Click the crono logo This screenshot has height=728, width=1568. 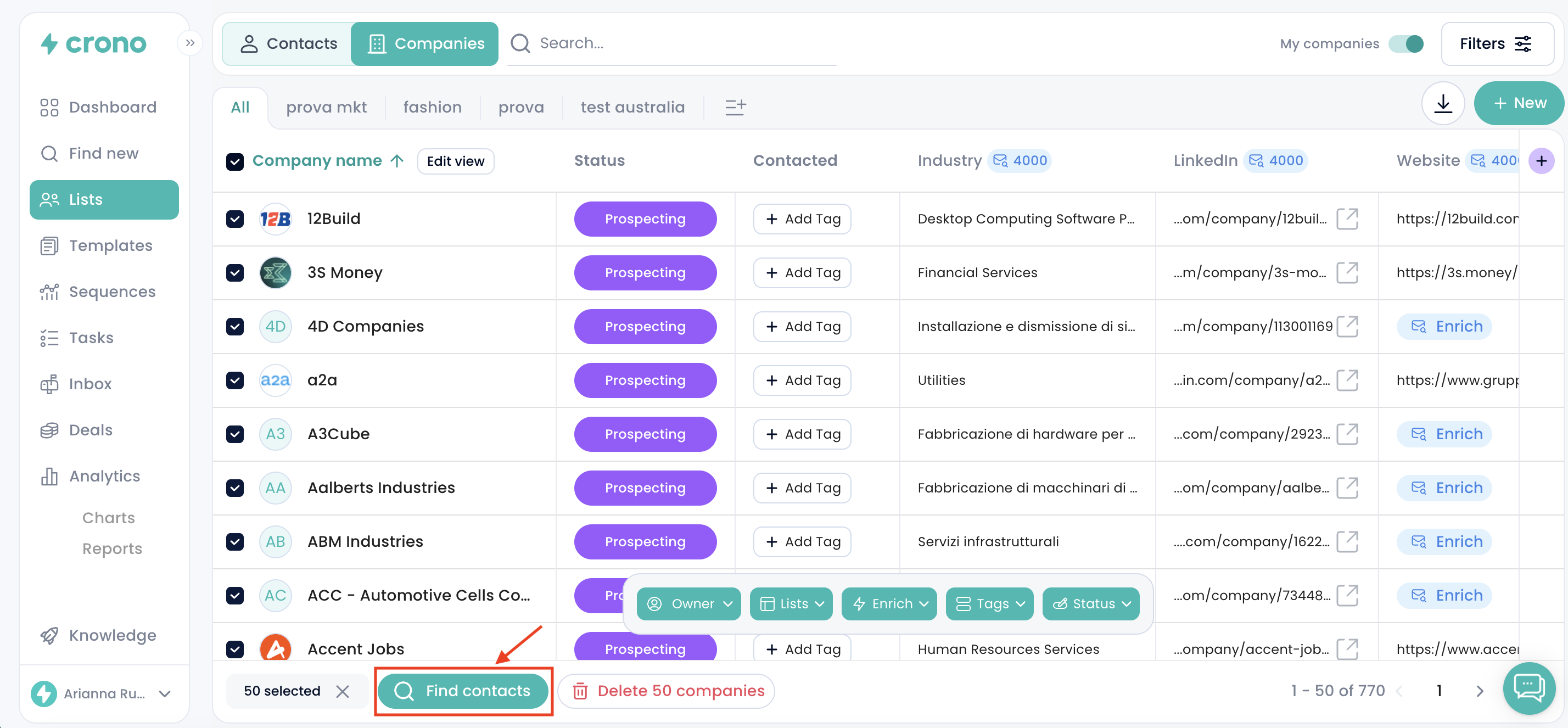tap(94, 43)
